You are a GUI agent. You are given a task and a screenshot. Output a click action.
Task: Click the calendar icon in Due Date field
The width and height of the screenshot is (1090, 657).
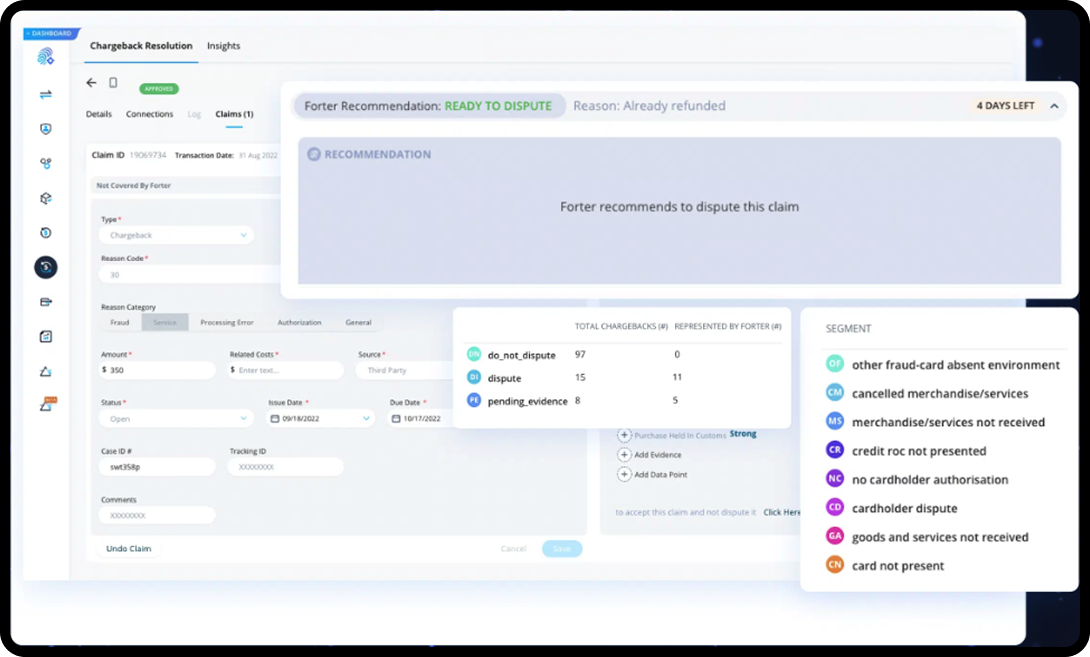[396, 419]
